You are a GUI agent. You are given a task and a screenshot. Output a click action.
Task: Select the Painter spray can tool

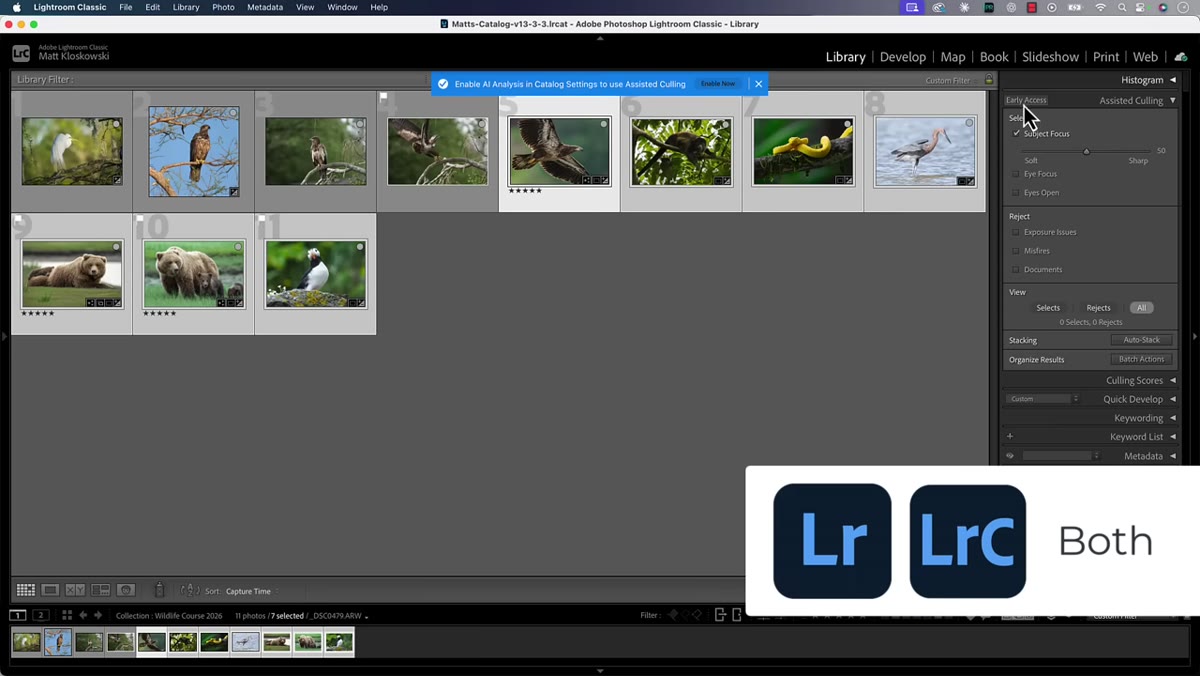point(159,590)
